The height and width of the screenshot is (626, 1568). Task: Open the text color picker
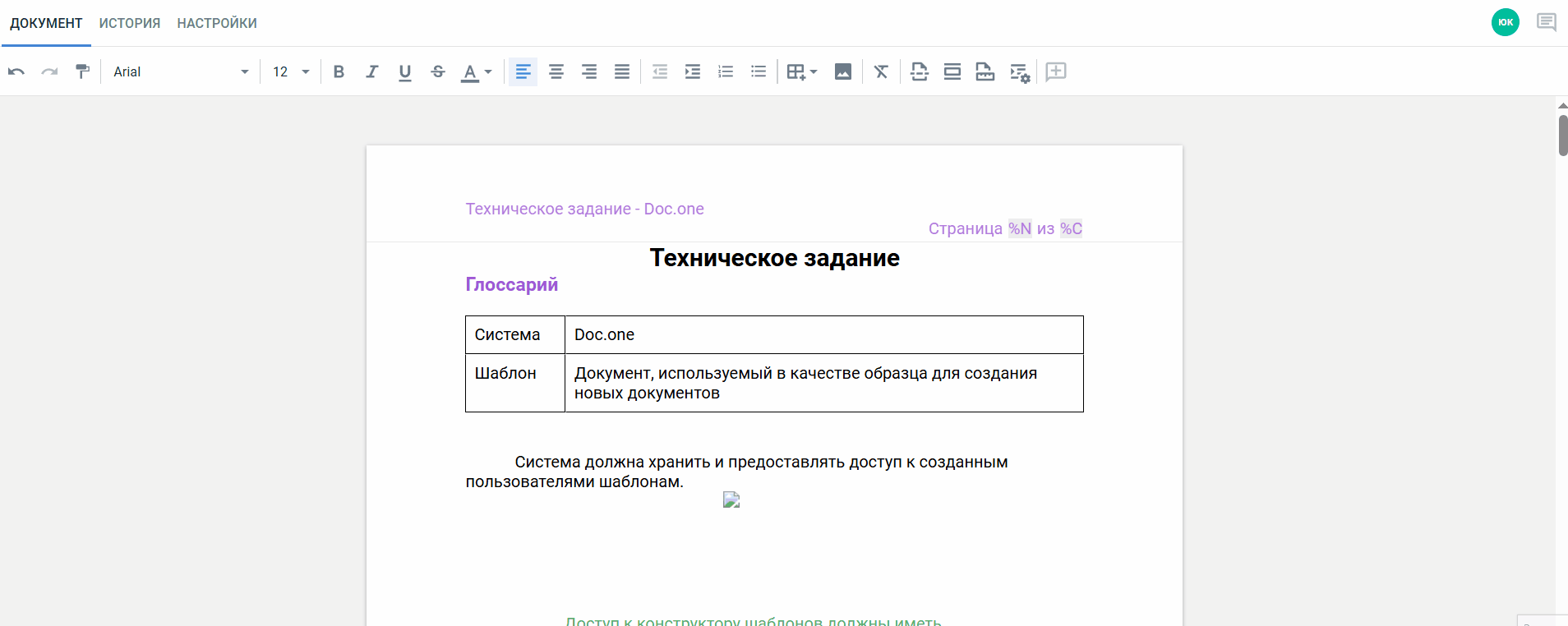pos(476,71)
